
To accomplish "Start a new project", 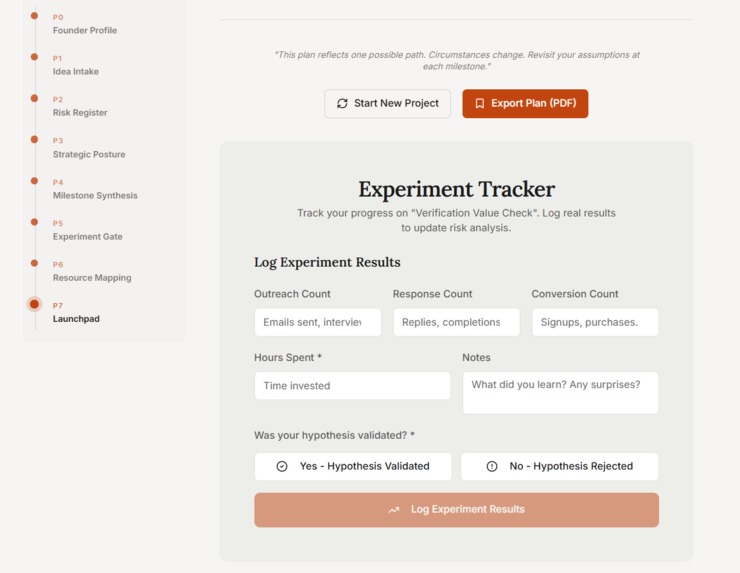I will coord(387,103).
